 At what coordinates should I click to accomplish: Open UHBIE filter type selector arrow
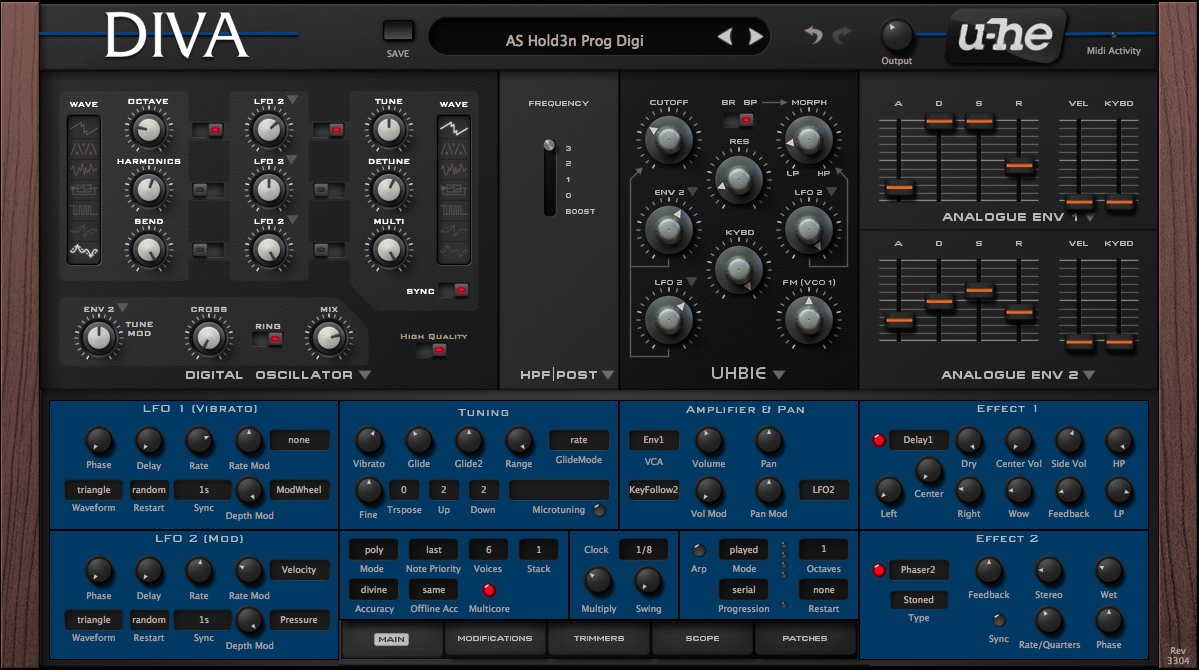[x=778, y=375]
